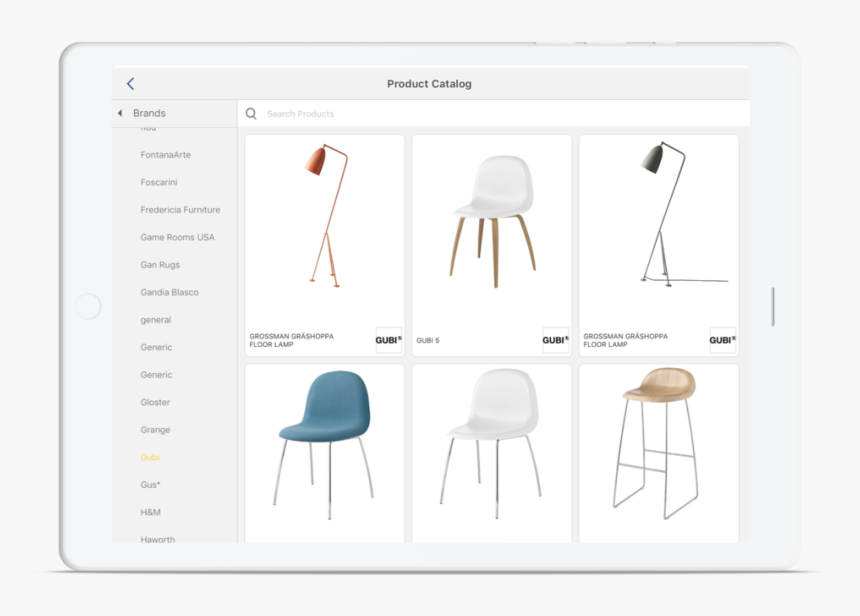Click the GUBI logo on the Gubi 5 card
This screenshot has height=616, width=860.
click(553, 340)
